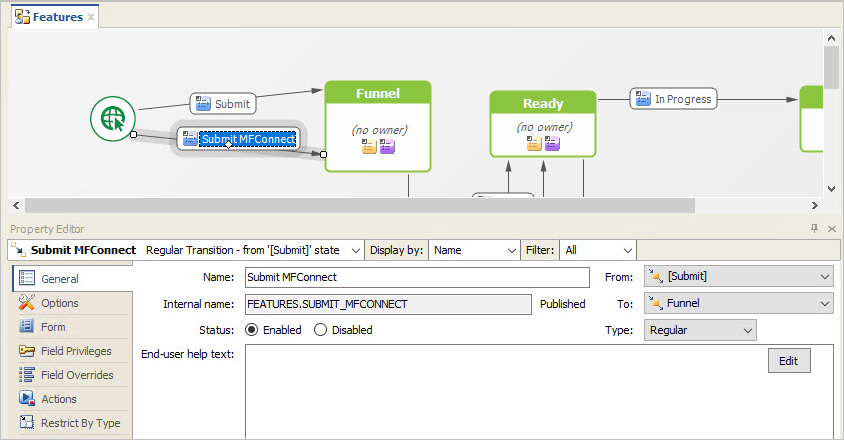Click the In Progress transition icon

pyautogui.click(x=643, y=99)
